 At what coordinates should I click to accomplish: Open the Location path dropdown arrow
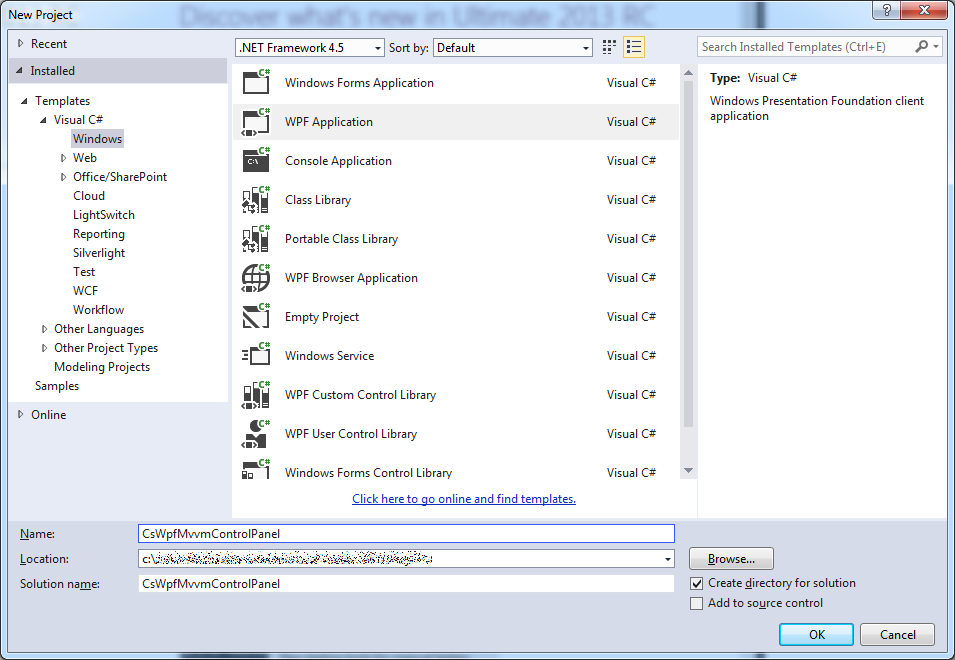[x=668, y=559]
